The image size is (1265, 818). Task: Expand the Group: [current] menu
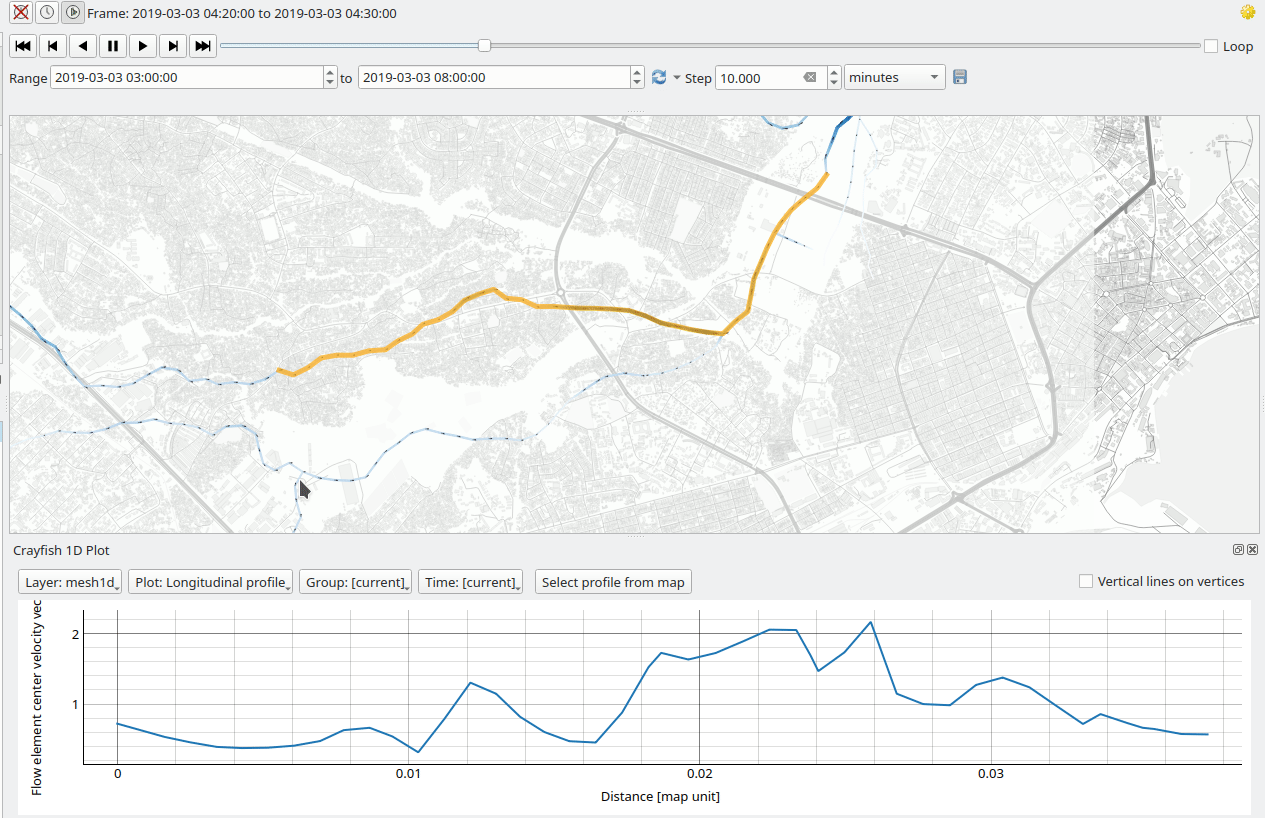(x=355, y=582)
